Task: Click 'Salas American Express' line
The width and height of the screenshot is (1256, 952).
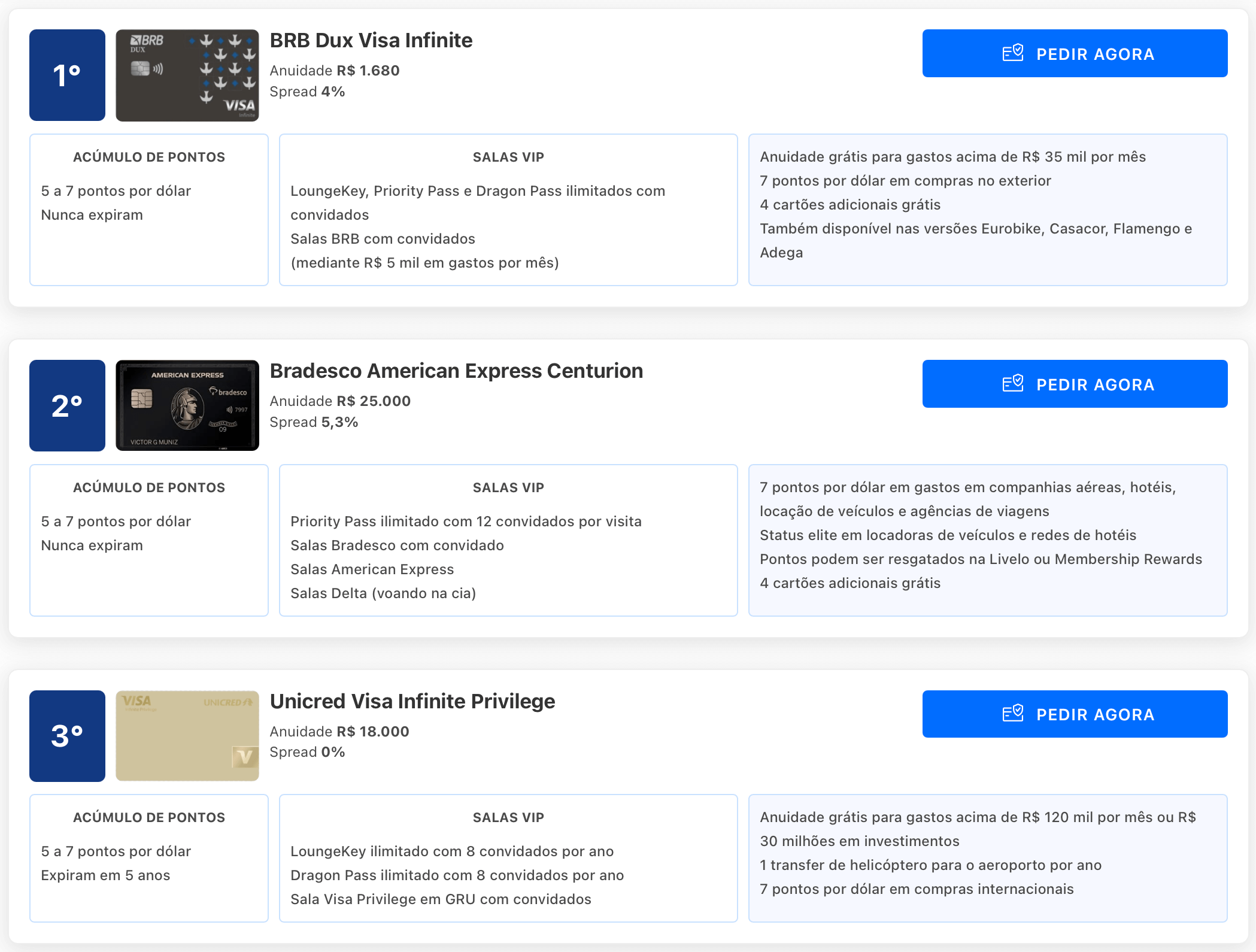Action: pyautogui.click(x=372, y=569)
